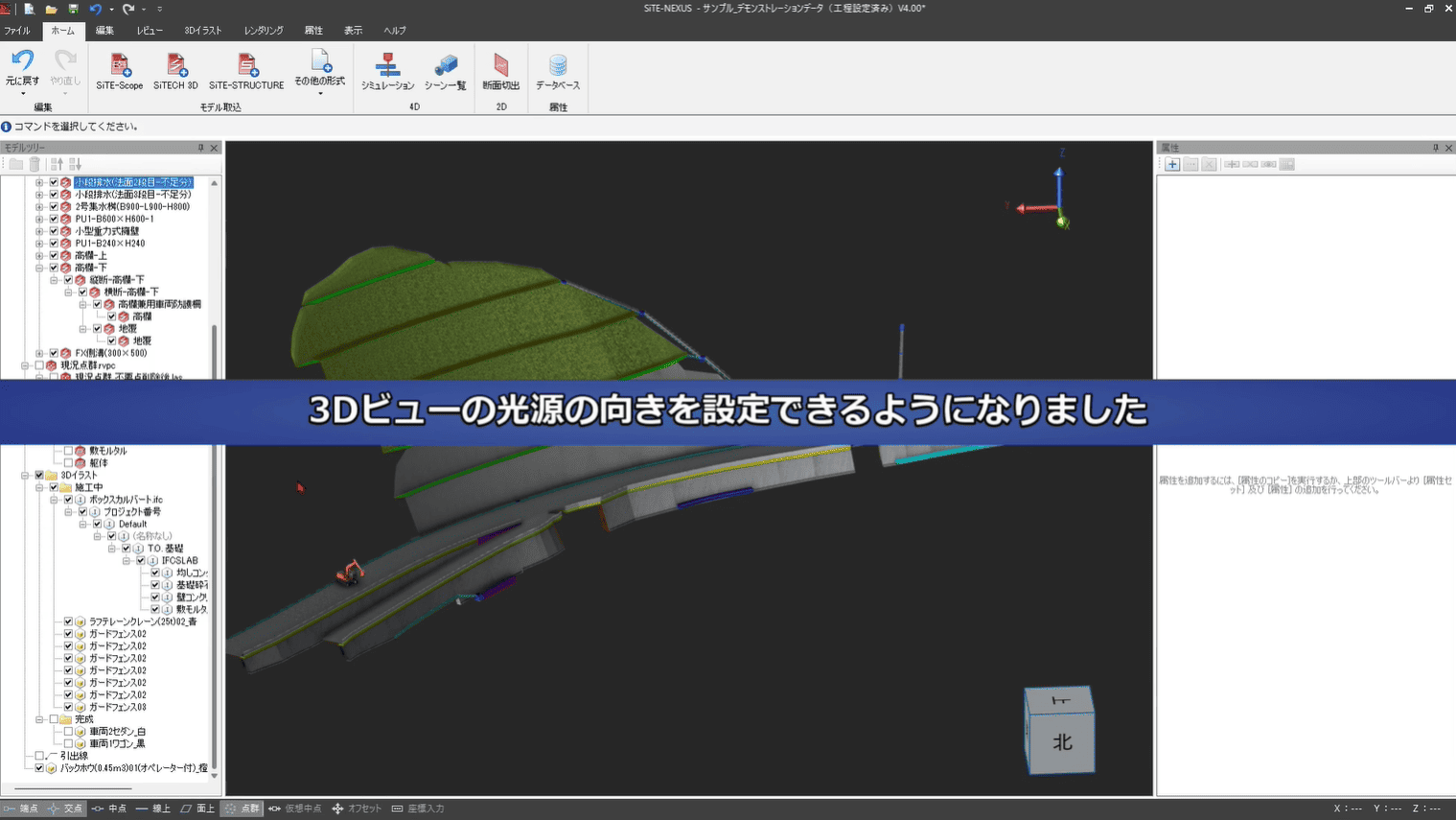Viewport: 1456px width, 820px height.
Task: Expand the PU1-B600×H600-1 tree node
Action: tap(39, 219)
